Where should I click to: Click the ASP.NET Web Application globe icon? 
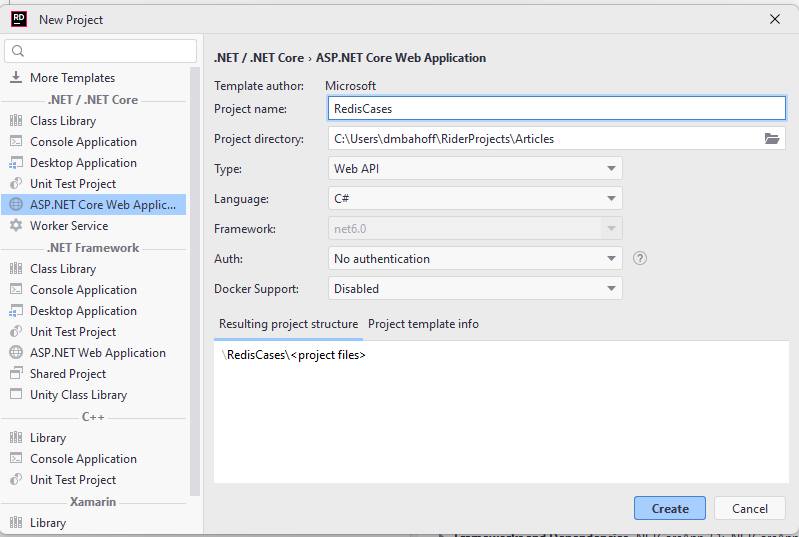click(16, 353)
